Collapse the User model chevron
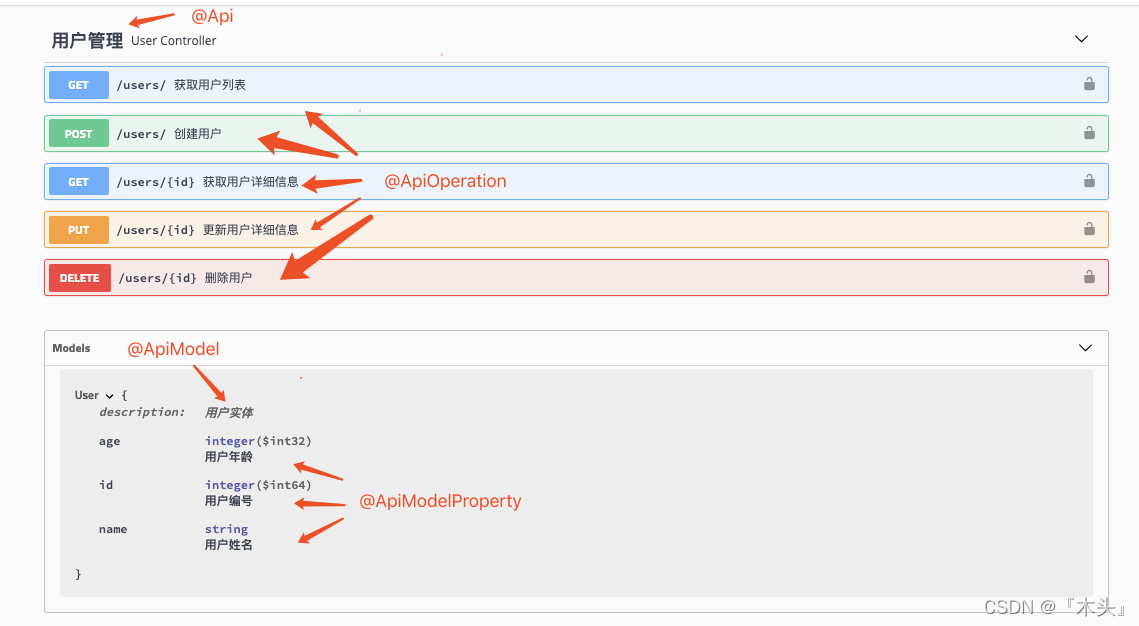1139x626 pixels. (x=109, y=396)
